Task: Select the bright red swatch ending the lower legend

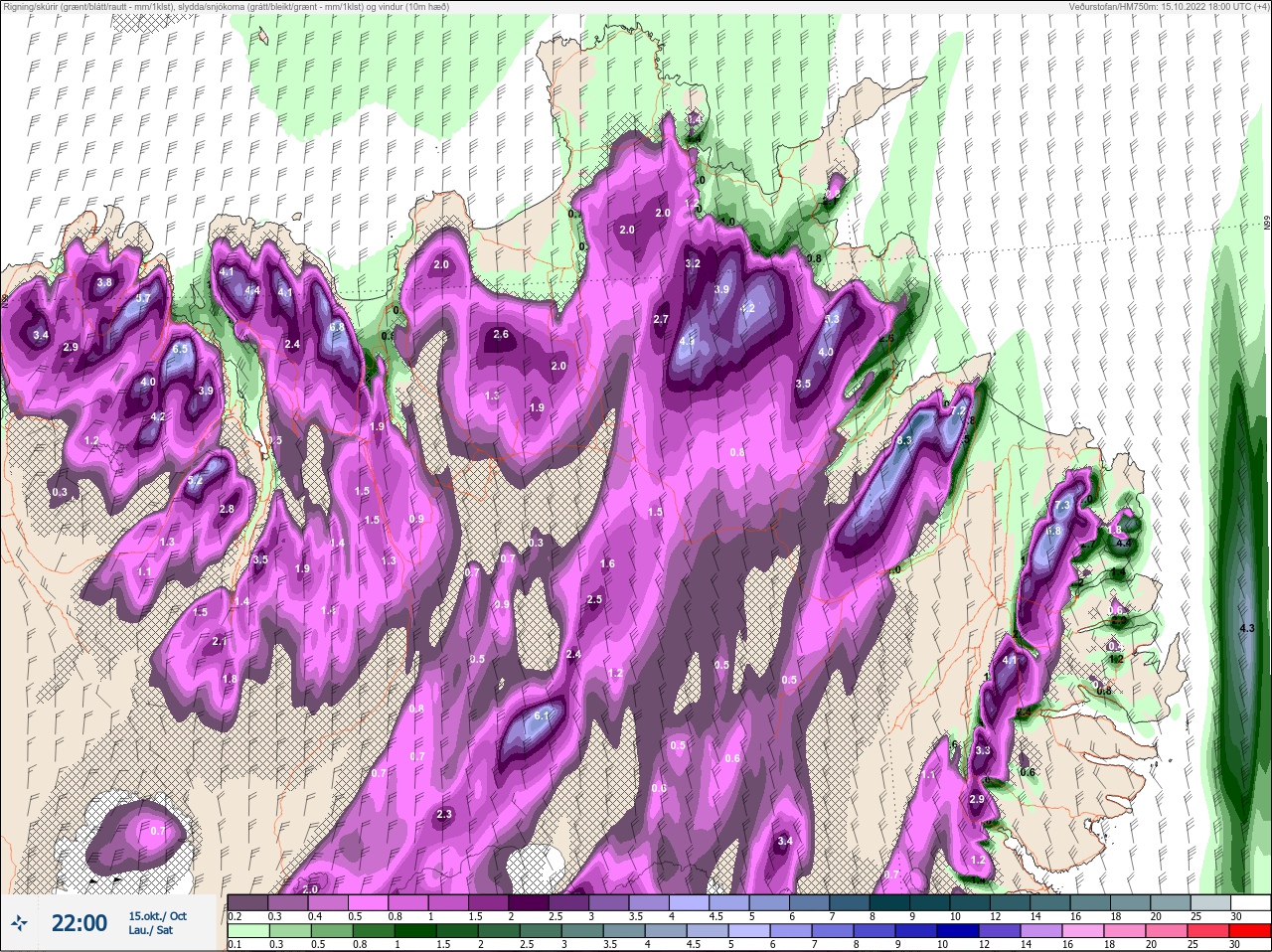Action: (1251, 931)
